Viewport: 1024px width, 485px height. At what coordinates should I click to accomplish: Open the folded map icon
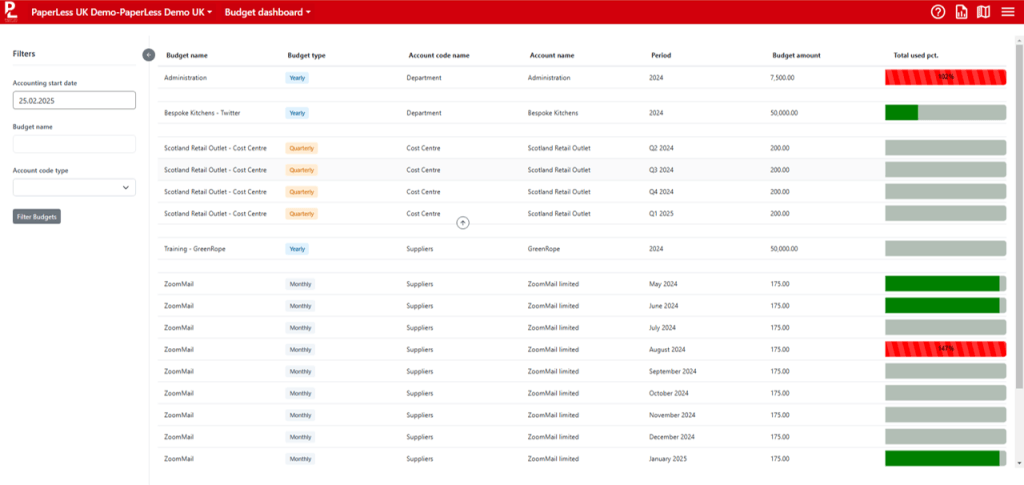point(983,12)
